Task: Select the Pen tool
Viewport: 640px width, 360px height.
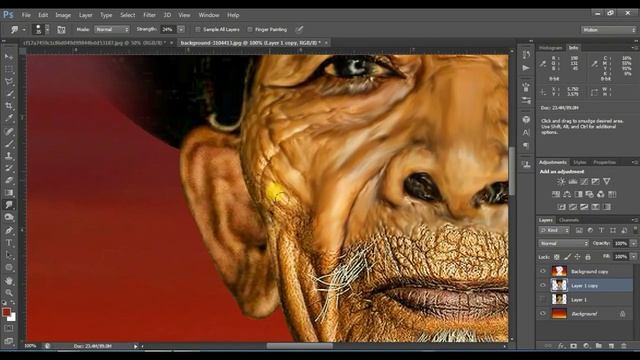Action: pos(9,231)
